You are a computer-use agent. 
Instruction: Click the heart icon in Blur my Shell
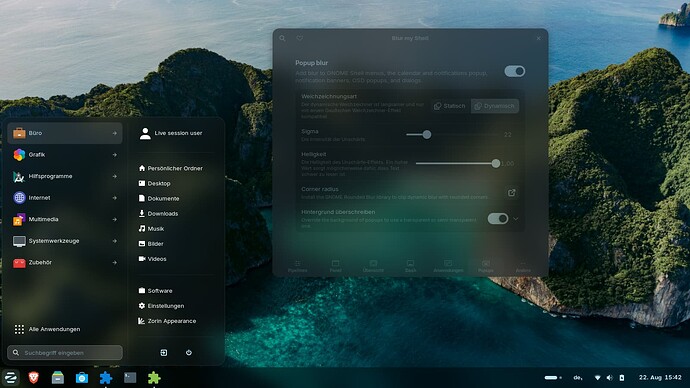point(300,38)
